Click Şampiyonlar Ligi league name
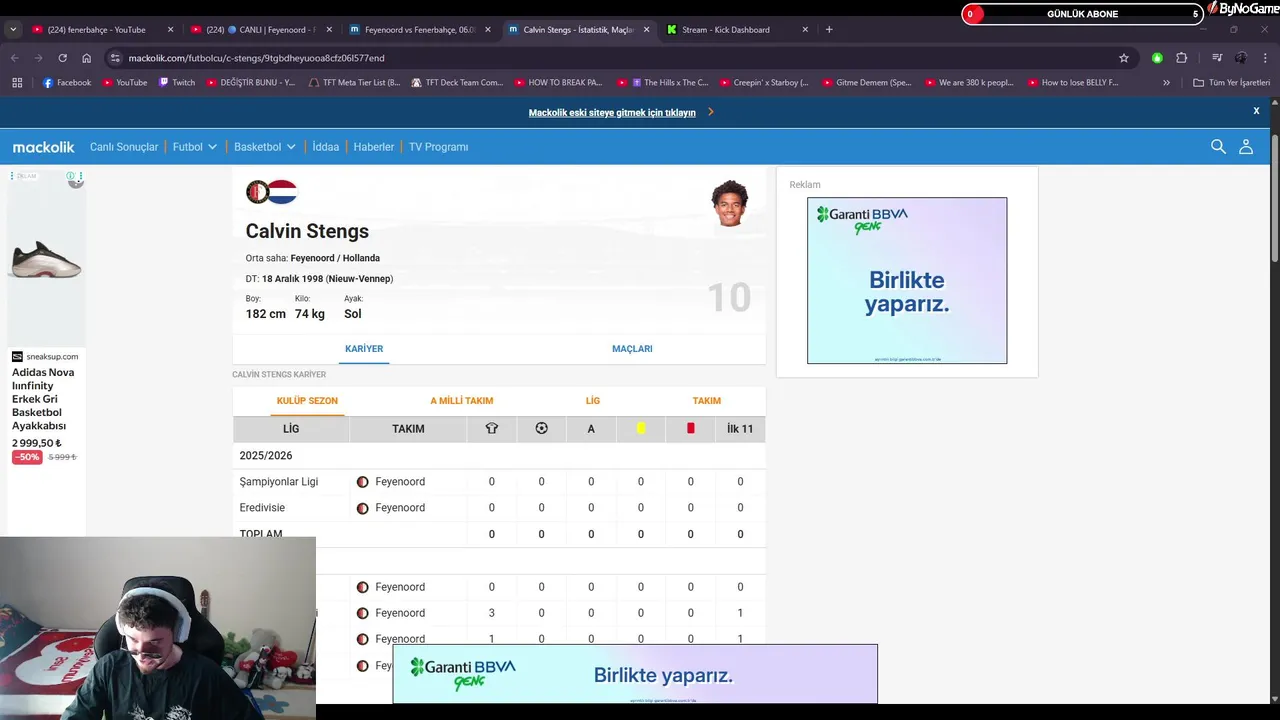The image size is (1280, 720). tap(279, 482)
